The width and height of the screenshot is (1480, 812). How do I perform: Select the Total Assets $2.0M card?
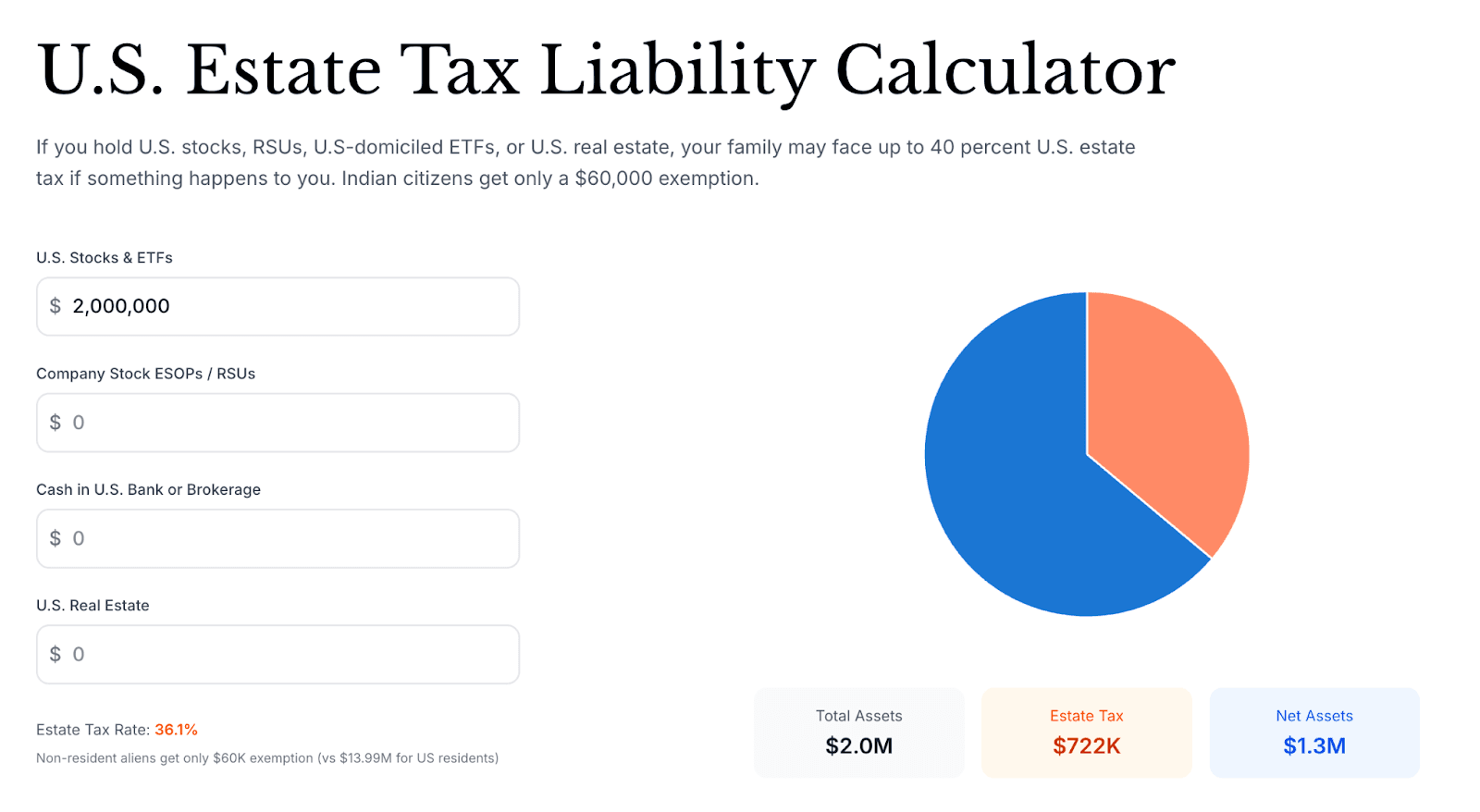click(858, 732)
